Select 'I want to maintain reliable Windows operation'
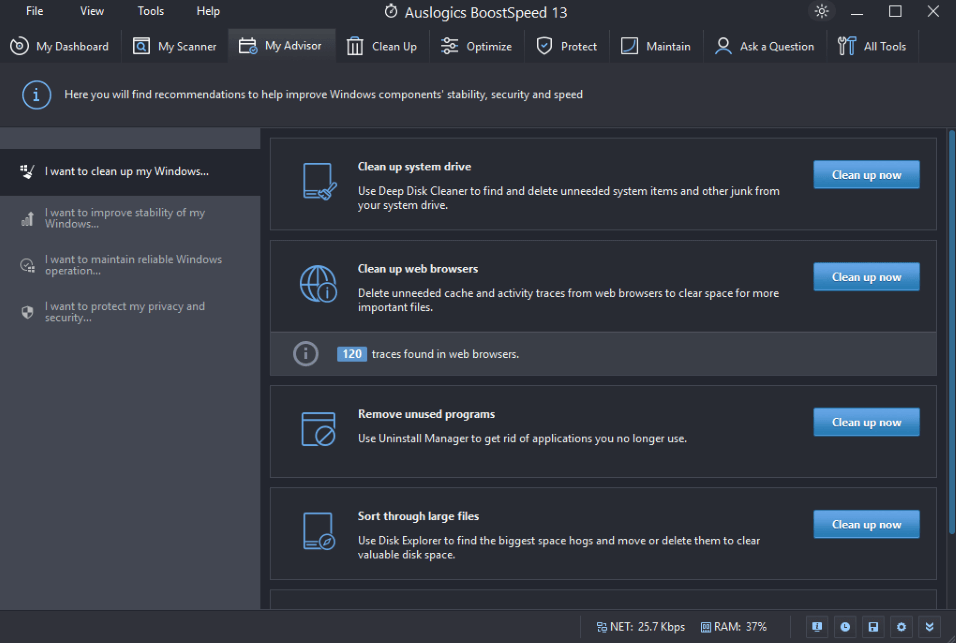Viewport: 956px width, 643px height. (x=130, y=265)
